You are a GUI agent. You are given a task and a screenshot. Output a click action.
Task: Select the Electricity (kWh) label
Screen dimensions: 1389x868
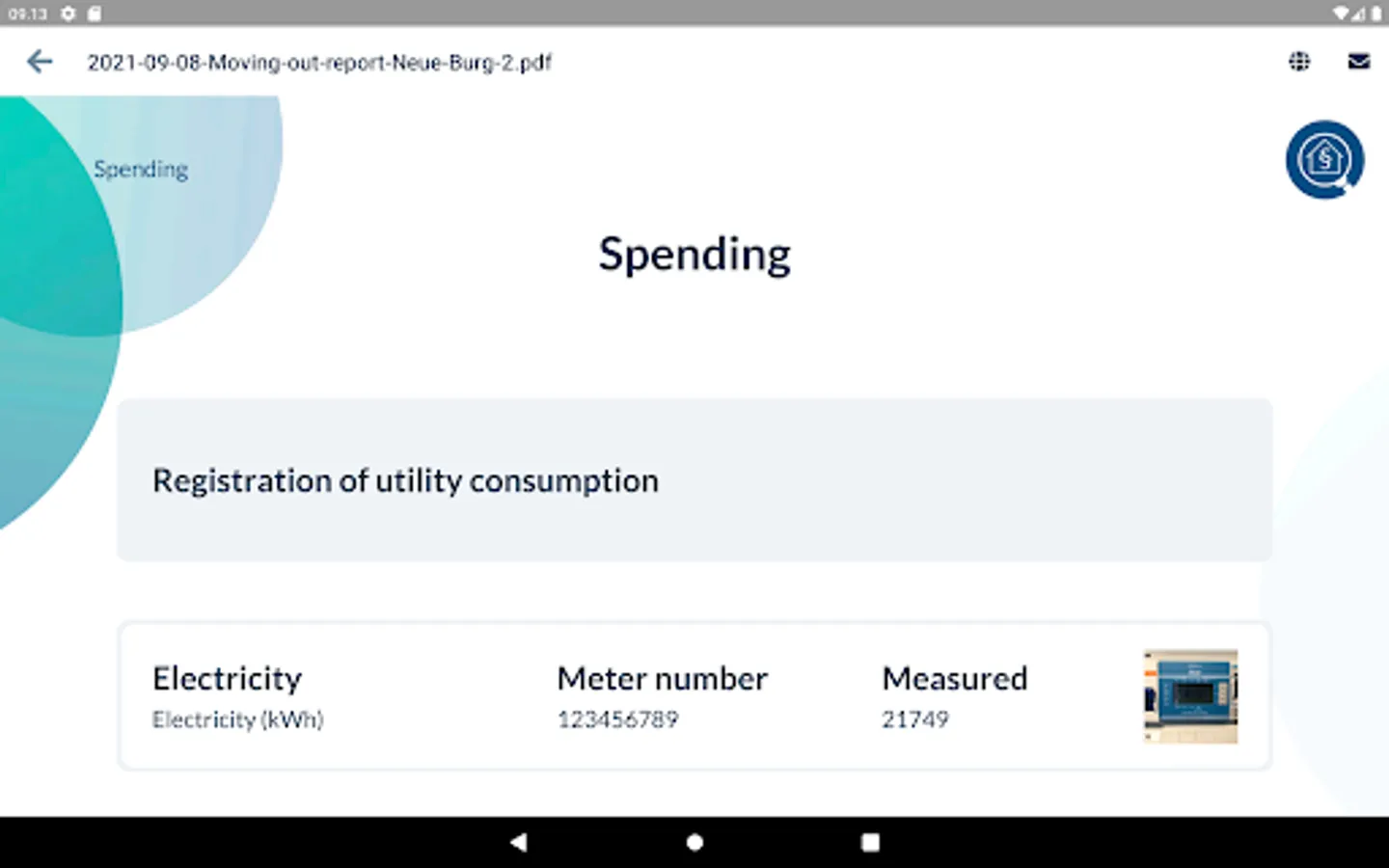238,719
